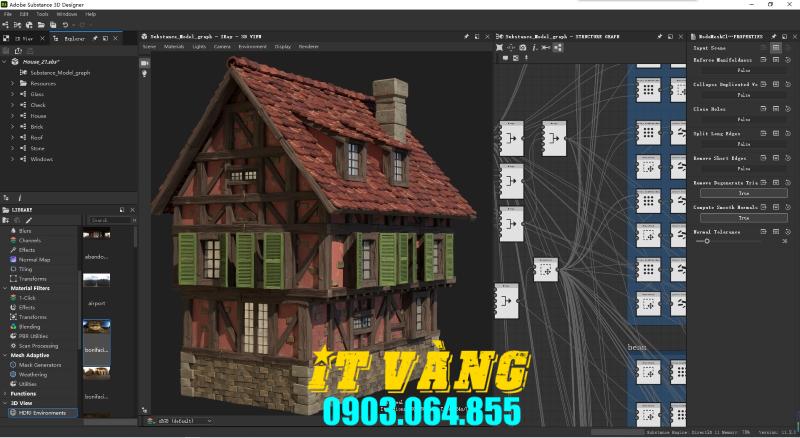The height and width of the screenshot is (438, 800).
Task: Toggle Split Long Edges False value
Action: pyautogui.click(x=744, y=144)
